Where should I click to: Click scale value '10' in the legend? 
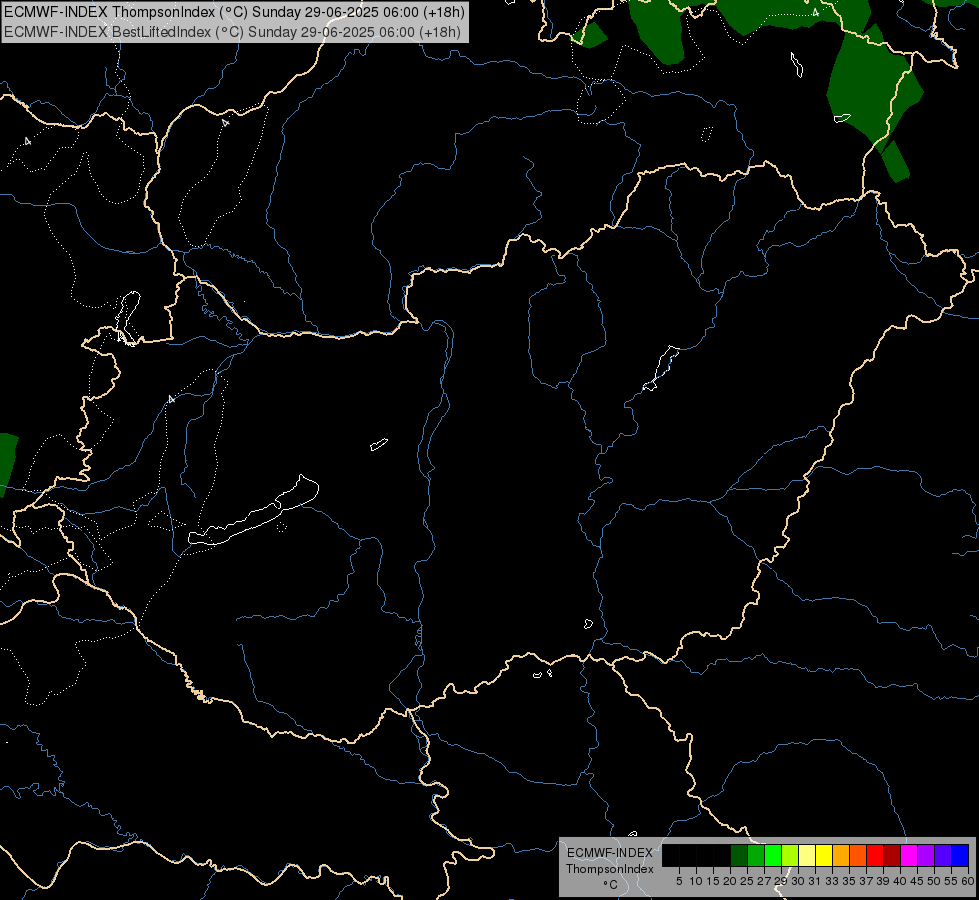pos(696,881)
